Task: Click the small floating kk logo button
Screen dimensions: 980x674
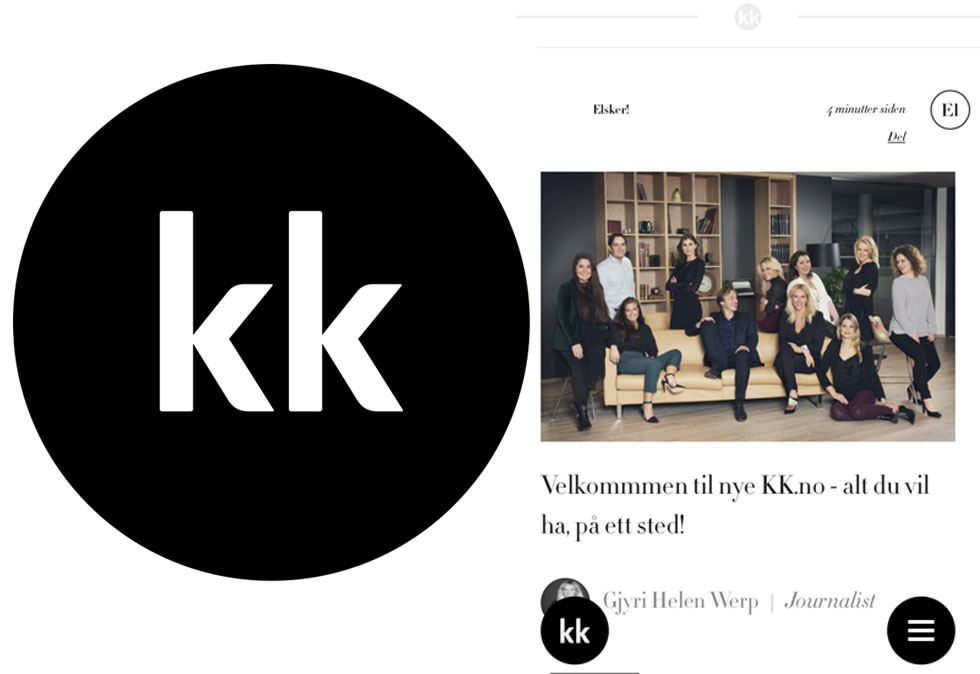Action: (574, 630)
